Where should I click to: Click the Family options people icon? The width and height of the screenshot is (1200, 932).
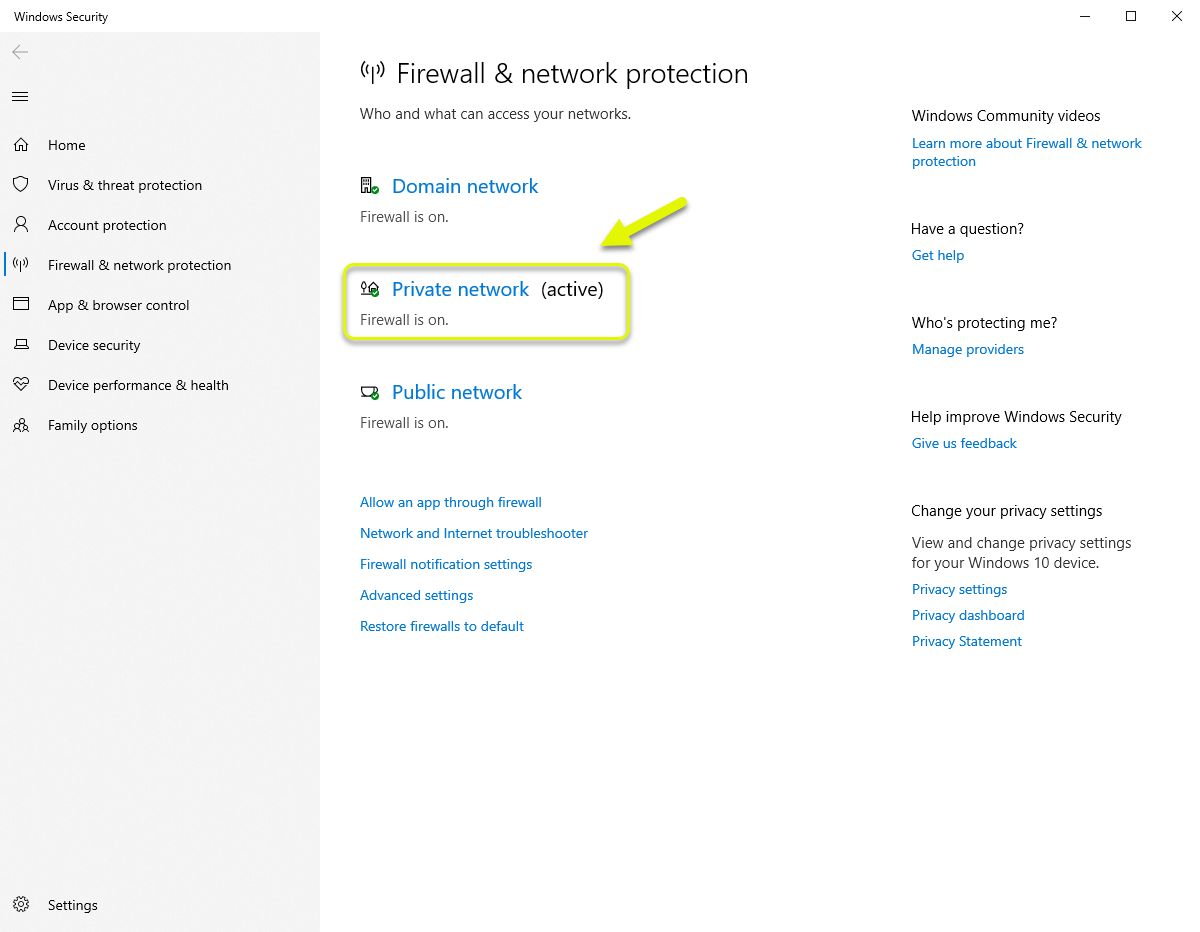point(20,425)
